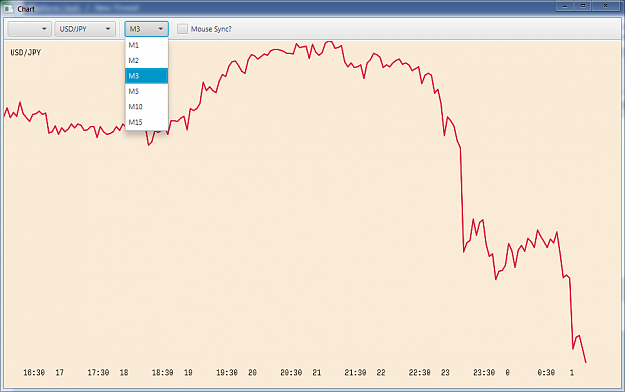The width and height of the screenshot is (625, 392).
Task: Choose the highlighted M3 list option
Action: (146, 76)
